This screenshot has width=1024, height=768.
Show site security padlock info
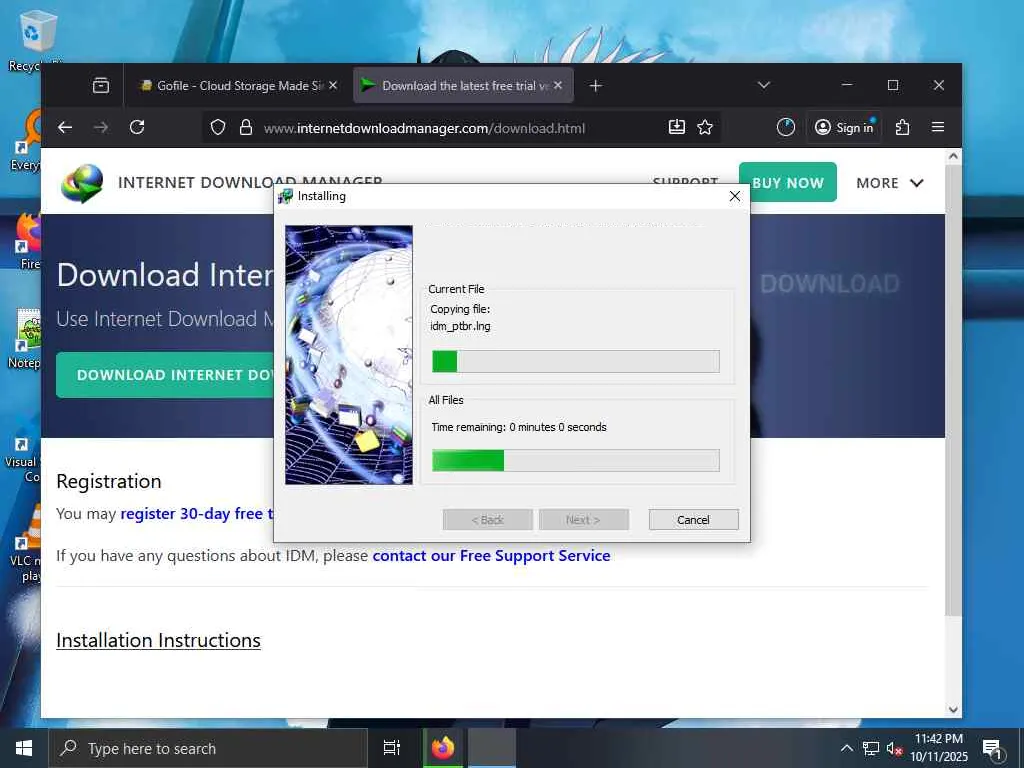pos(246,127)
